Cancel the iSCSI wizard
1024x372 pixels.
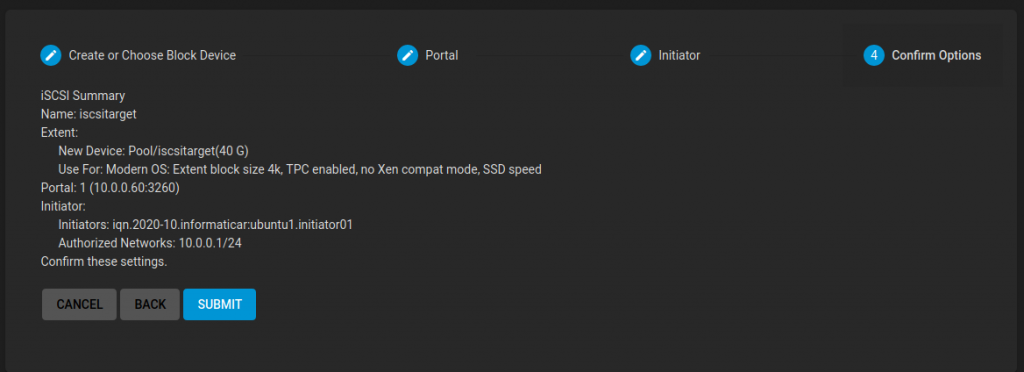(x=80, y=304)
